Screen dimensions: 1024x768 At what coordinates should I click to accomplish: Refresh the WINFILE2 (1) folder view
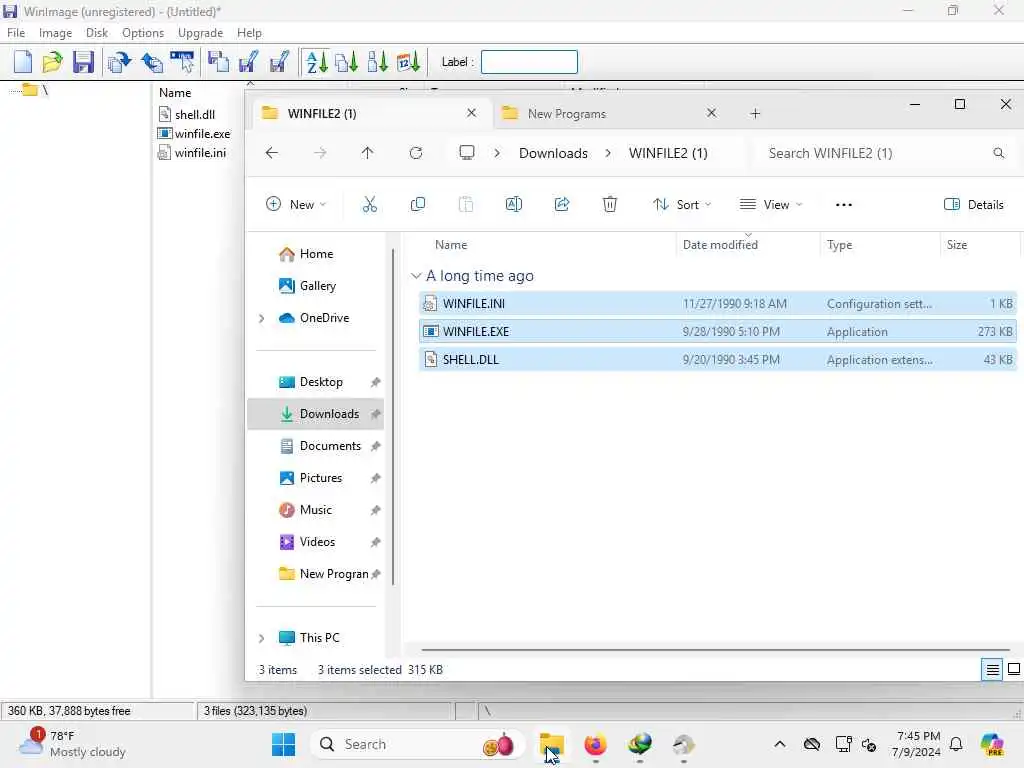[416, 153]
